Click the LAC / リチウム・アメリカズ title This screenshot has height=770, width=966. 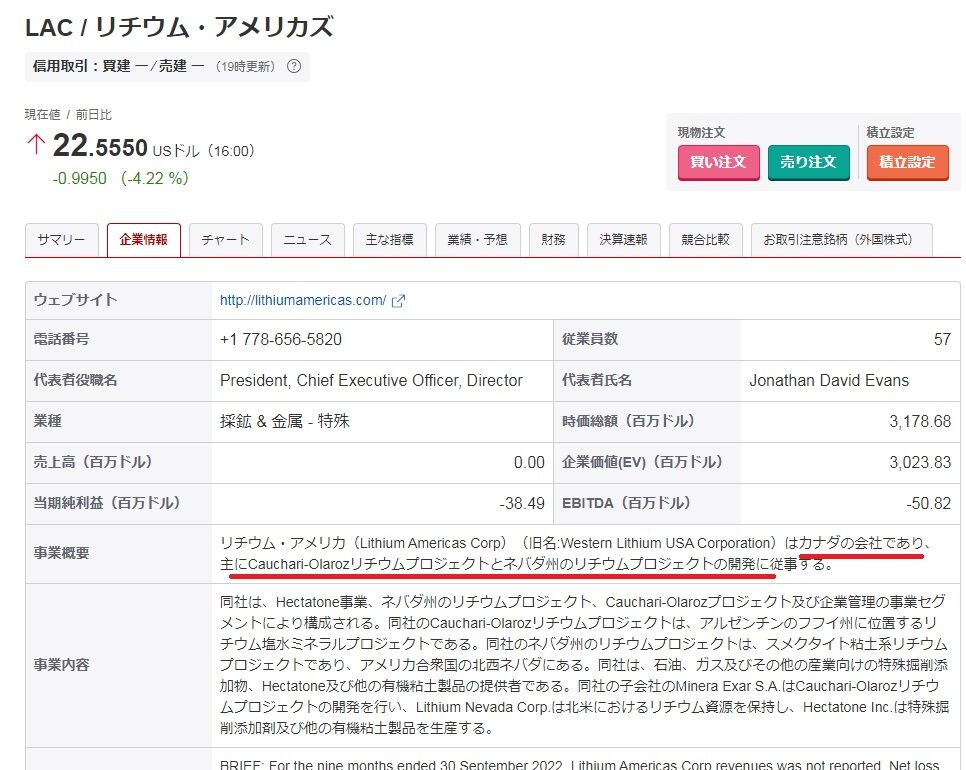179,28
